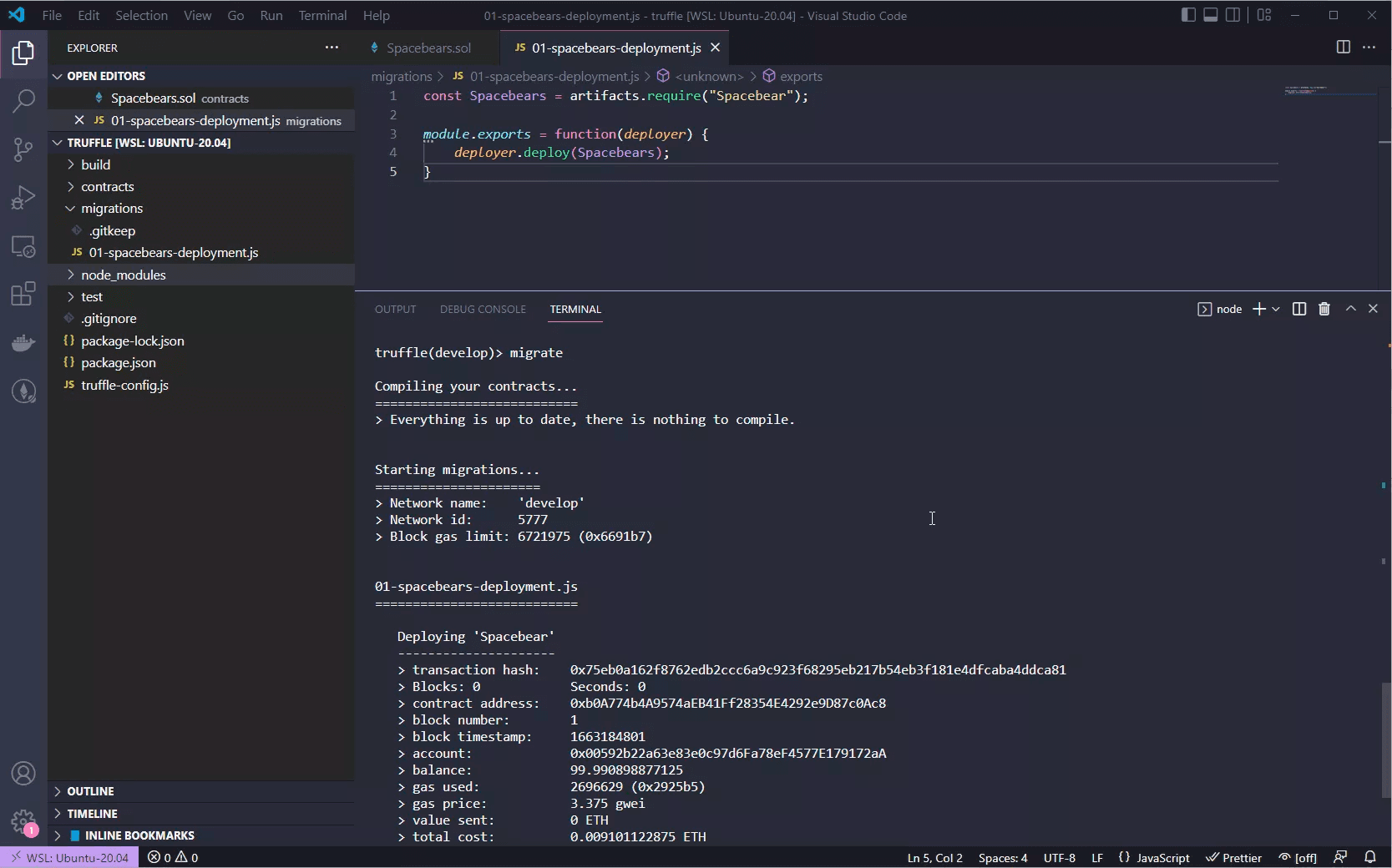Switch to the Spacebears.sol editor tab

[428, 48]
